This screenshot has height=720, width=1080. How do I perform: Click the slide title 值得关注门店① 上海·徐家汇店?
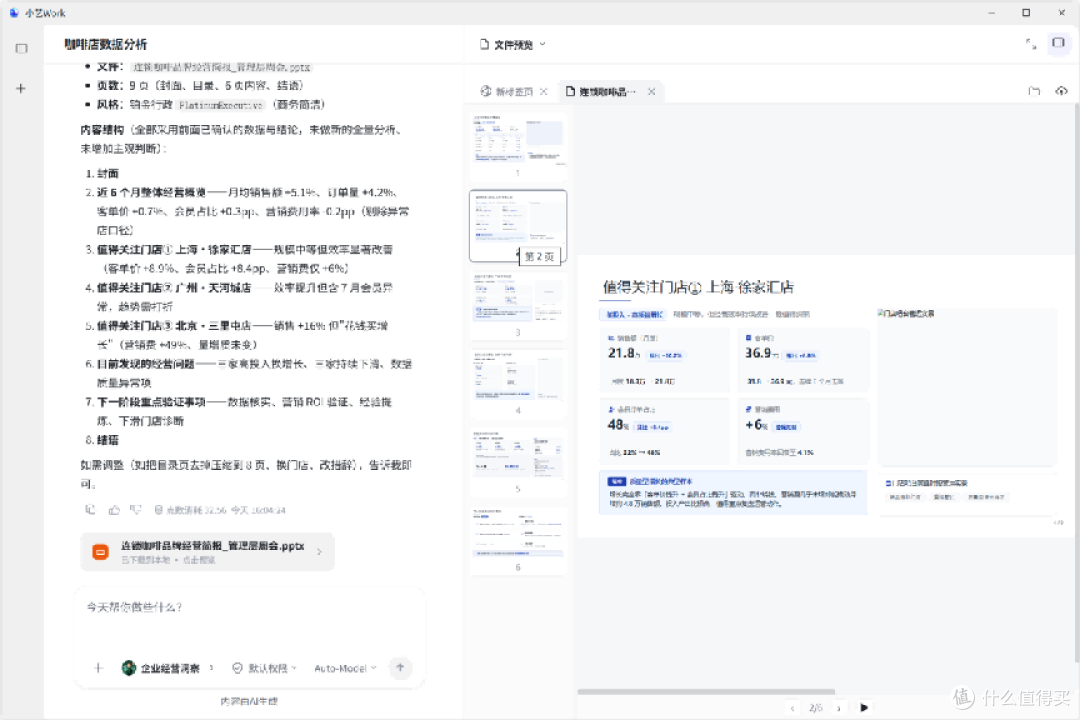coord(698,287)
